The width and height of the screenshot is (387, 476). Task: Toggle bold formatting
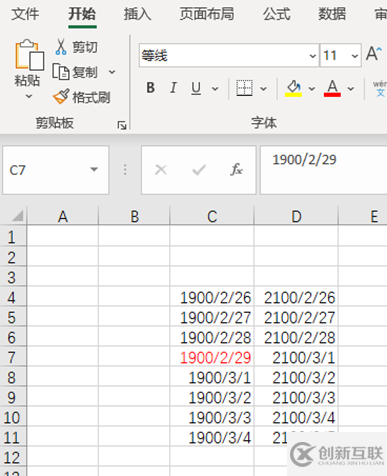click(151, 88)
